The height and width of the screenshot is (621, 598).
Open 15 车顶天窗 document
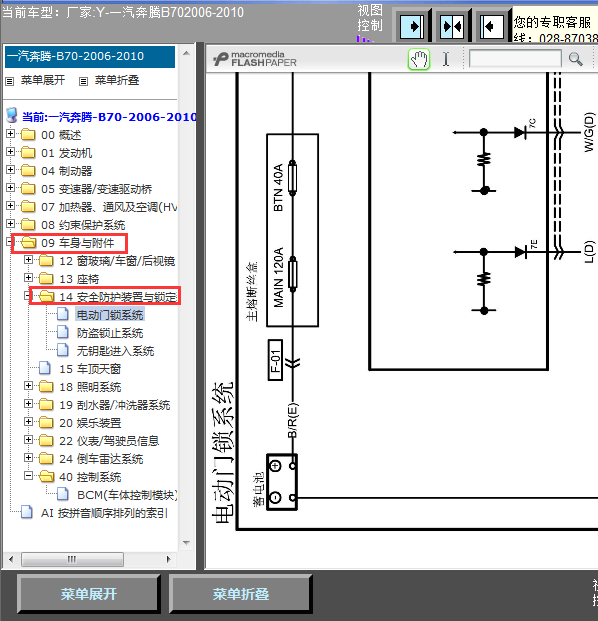(x=90, y=369)
